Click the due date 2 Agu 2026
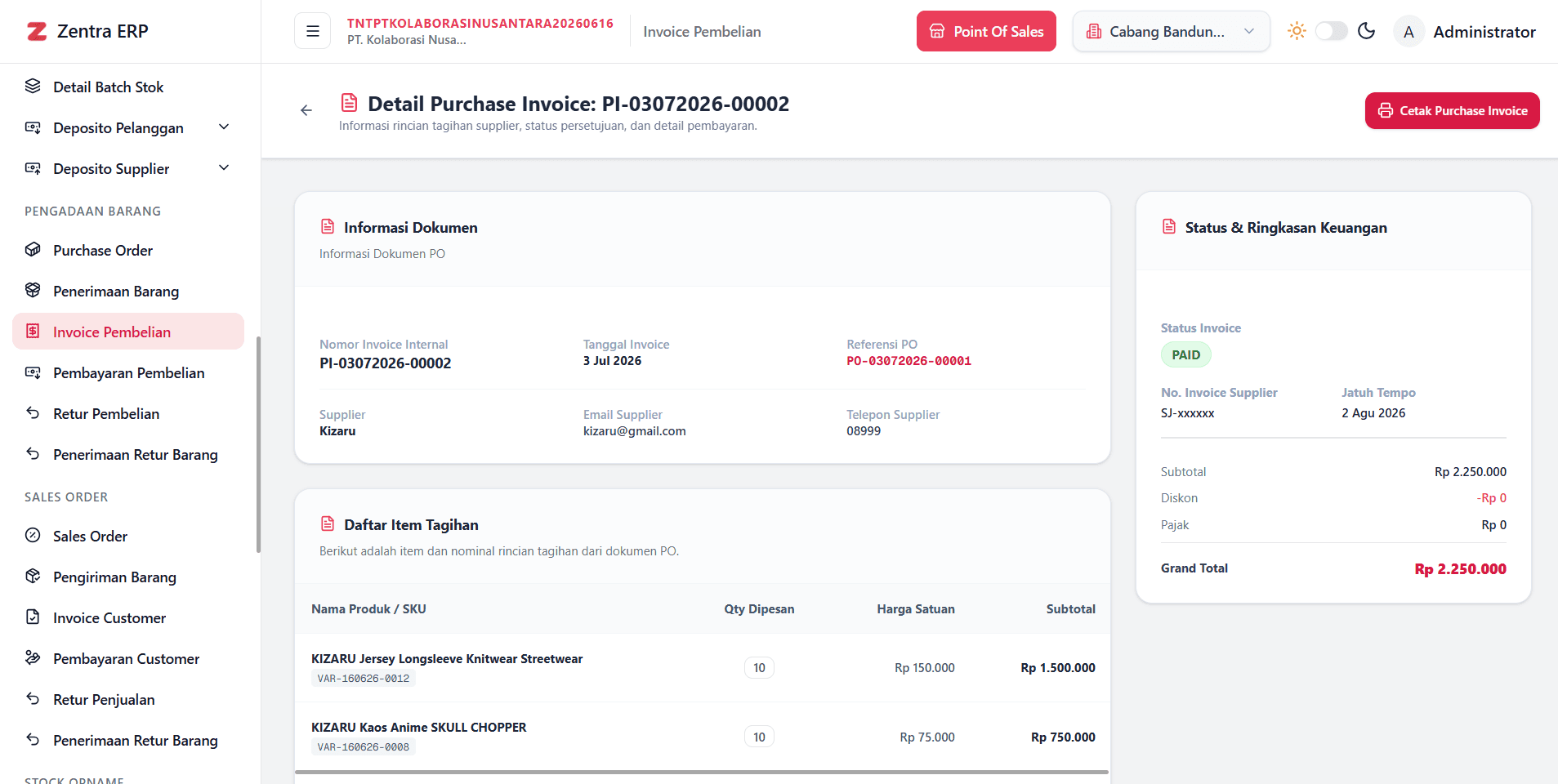Image resolution: width=1558 pixels, height=784 pixels. (x=1373, y=413)
